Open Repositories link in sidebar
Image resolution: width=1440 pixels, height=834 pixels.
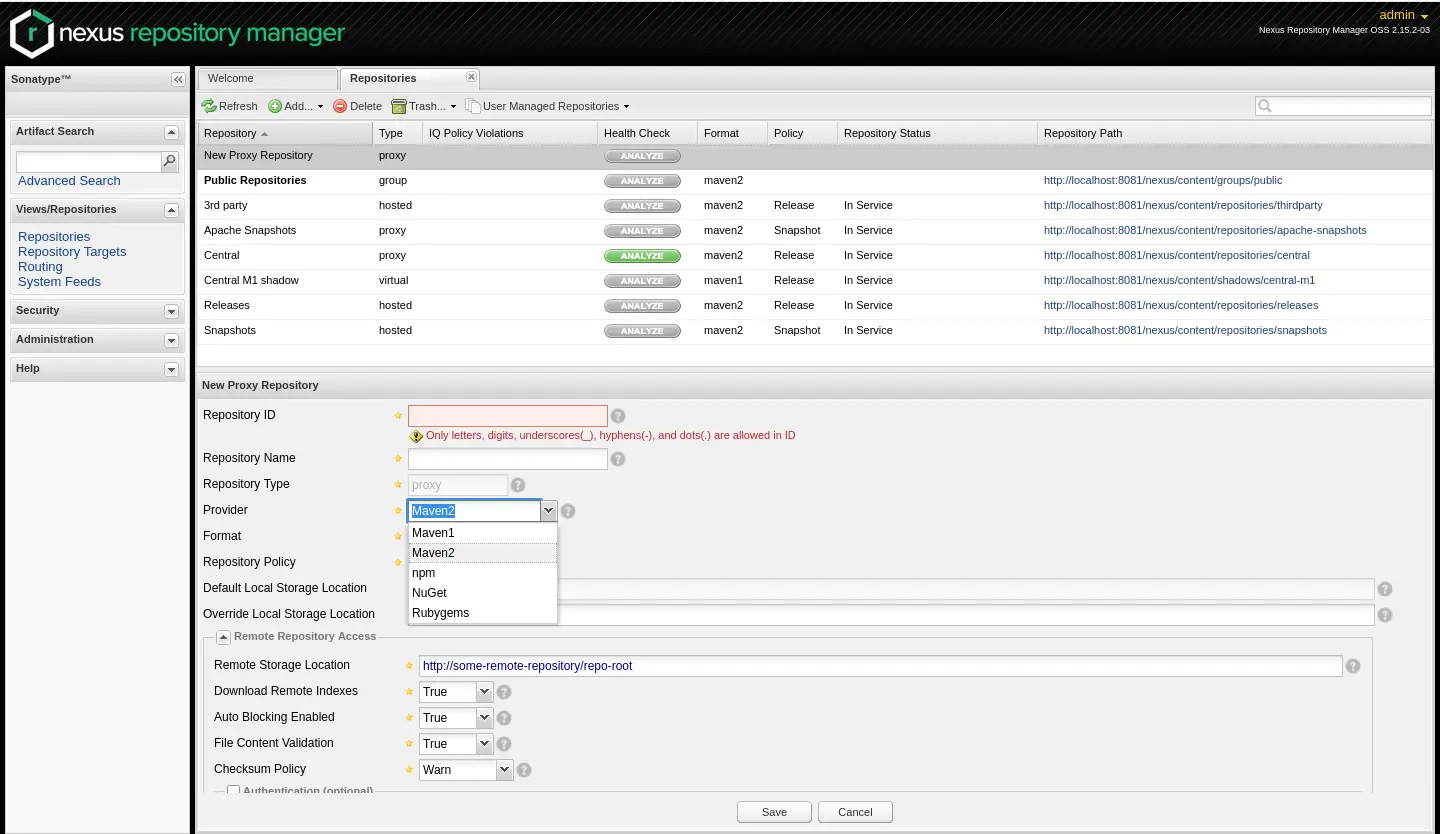click(54, 237)
